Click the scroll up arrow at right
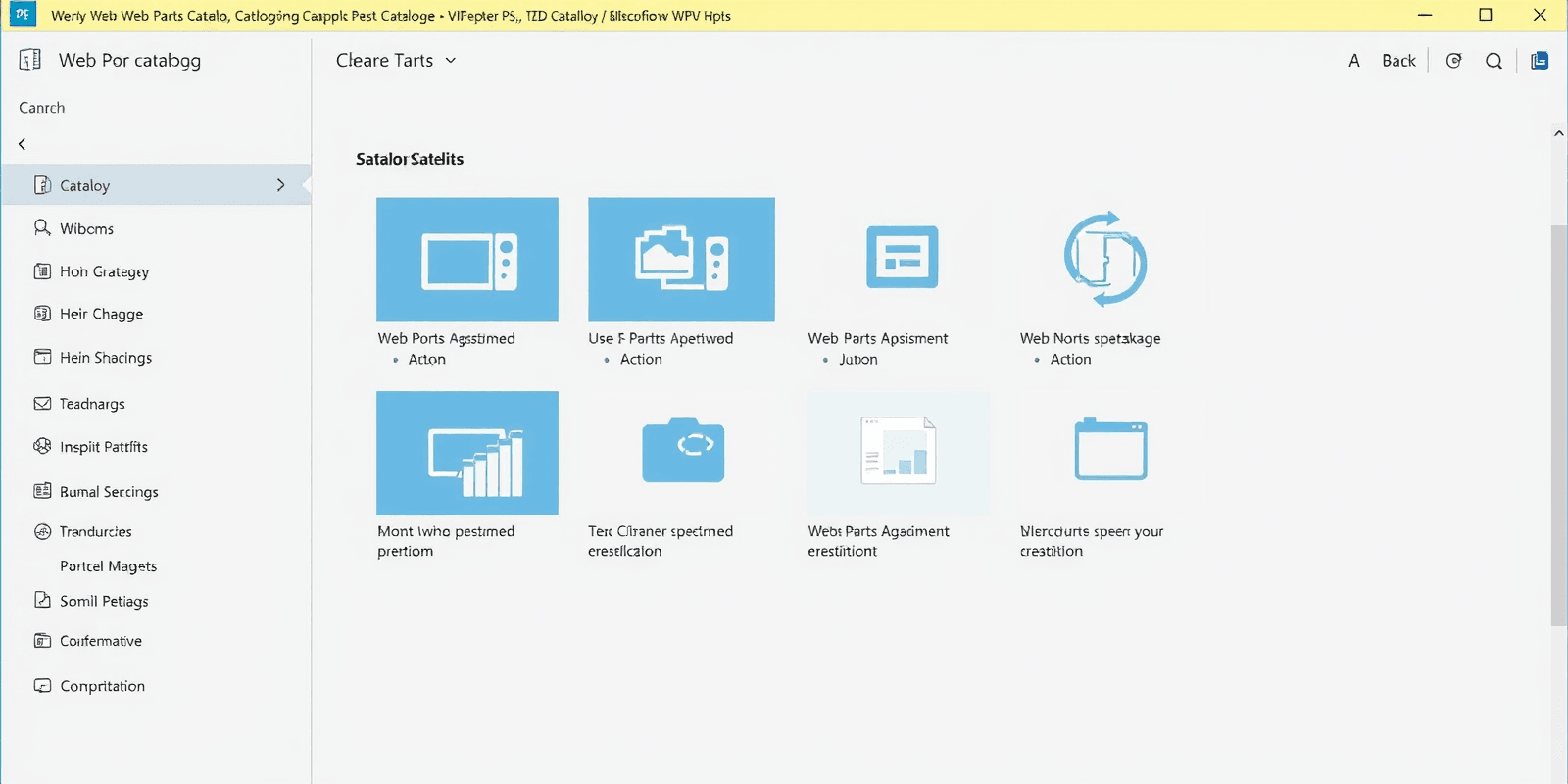Screen dimensions: 1568x784 pos(1559,133)
